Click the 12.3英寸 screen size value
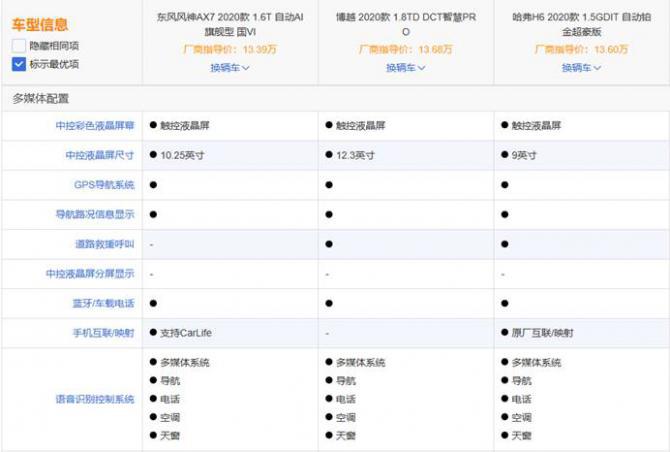The height and width of the screenshot is (452, 670). (x=355, y=155)
